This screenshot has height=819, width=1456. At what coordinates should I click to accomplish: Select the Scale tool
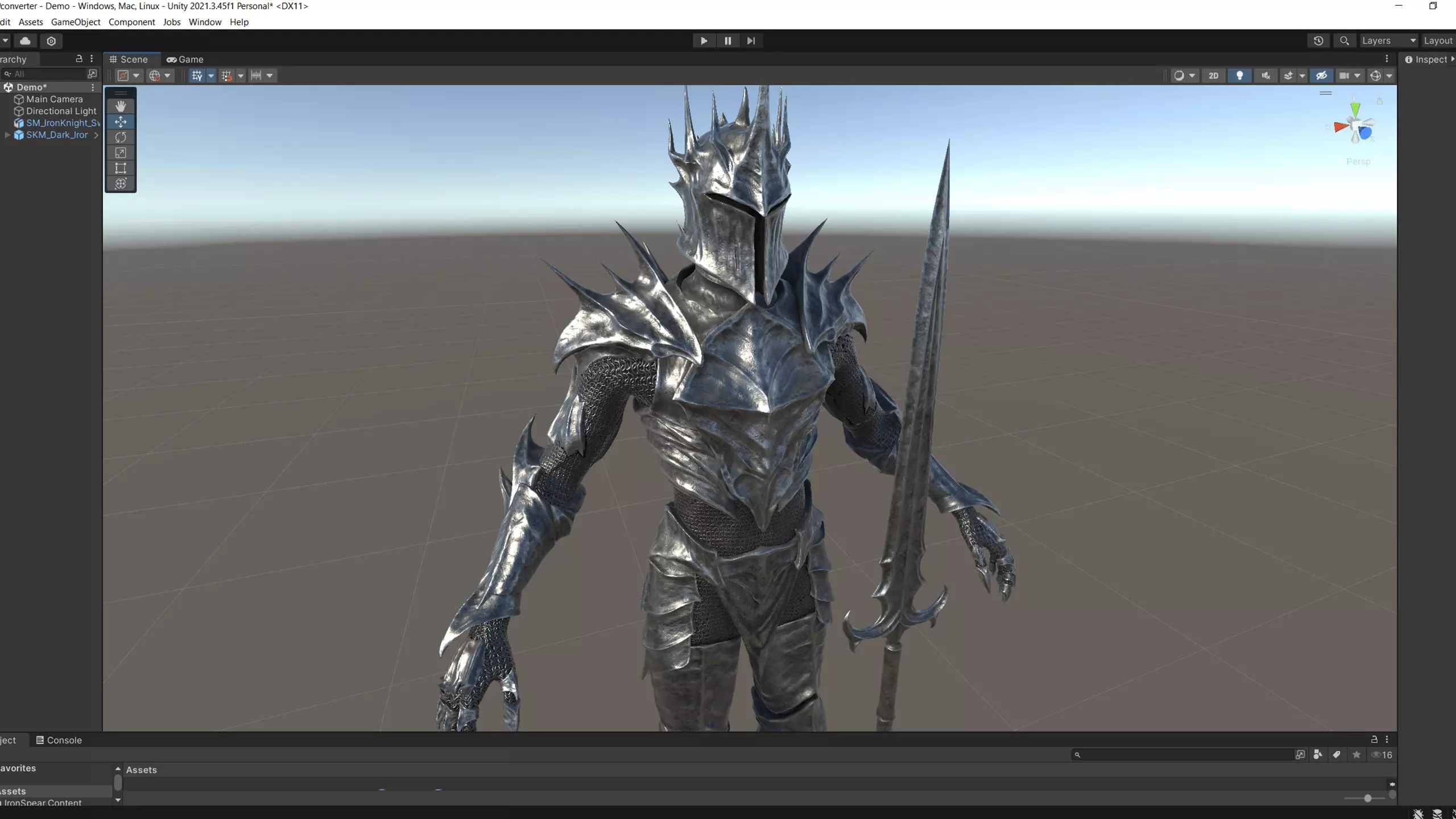click(121, 152)
